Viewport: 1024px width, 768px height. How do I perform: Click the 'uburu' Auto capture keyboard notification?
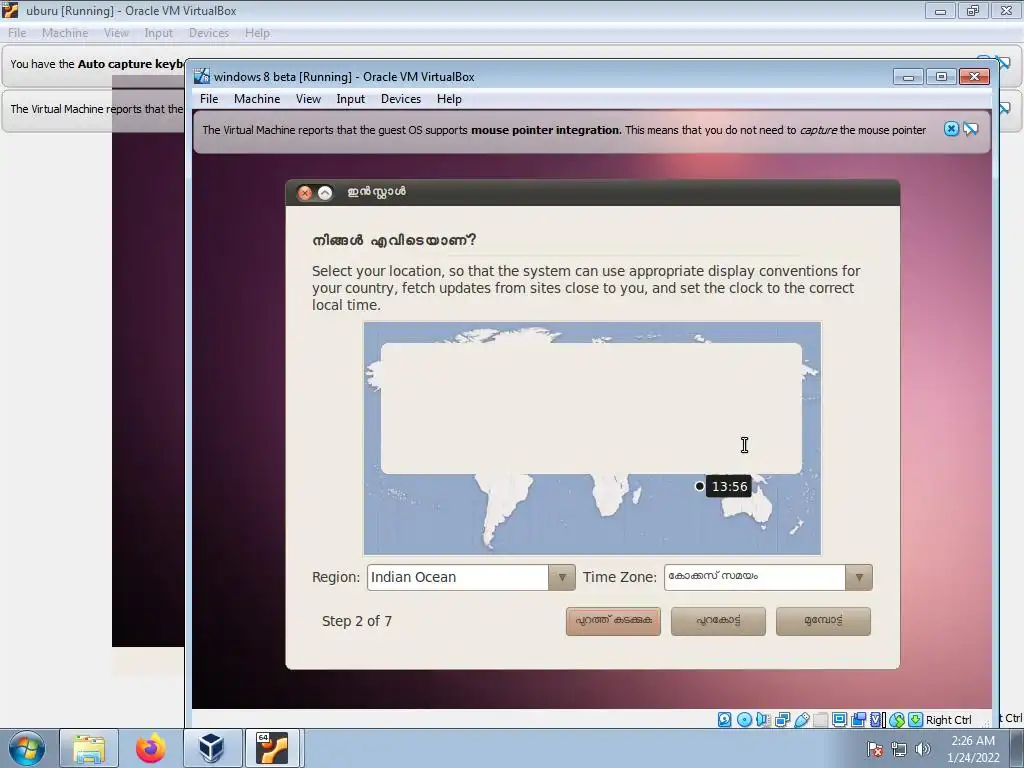97,64
